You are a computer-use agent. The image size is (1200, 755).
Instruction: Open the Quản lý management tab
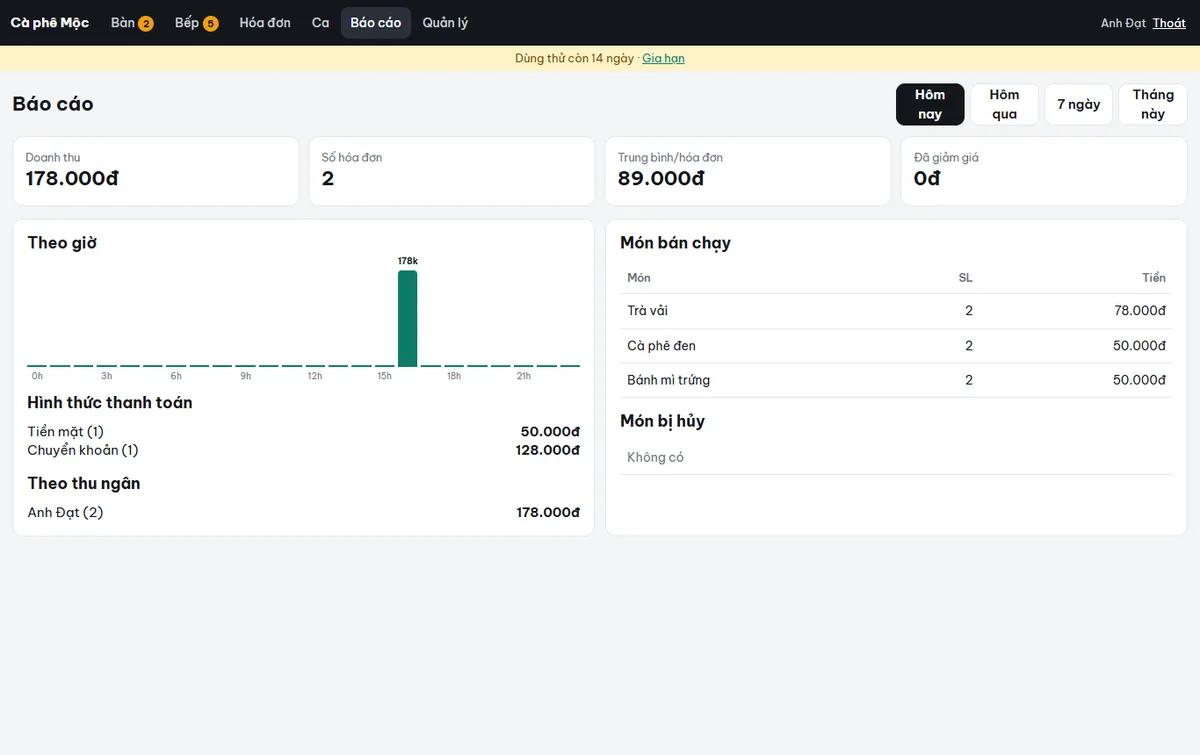click(445, 23)
